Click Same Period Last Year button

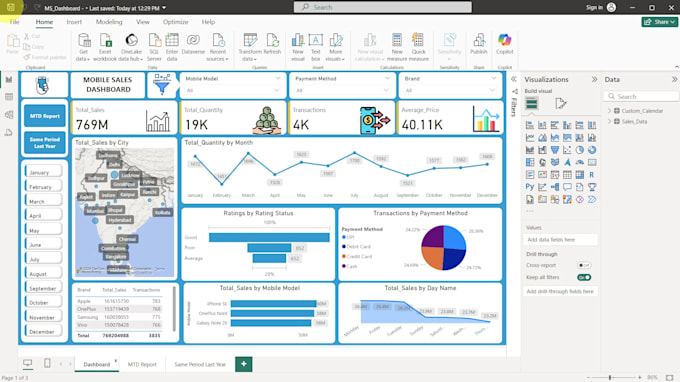45,143
